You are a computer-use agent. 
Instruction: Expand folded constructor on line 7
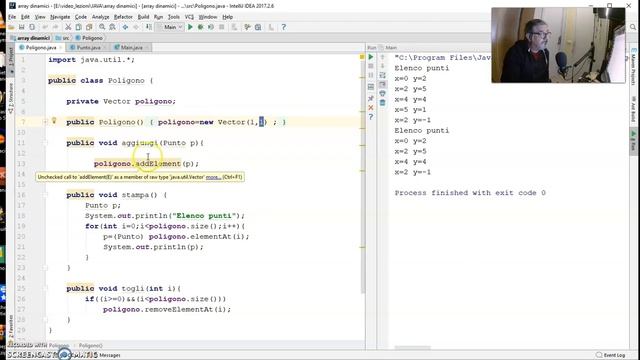pos(45,122)
